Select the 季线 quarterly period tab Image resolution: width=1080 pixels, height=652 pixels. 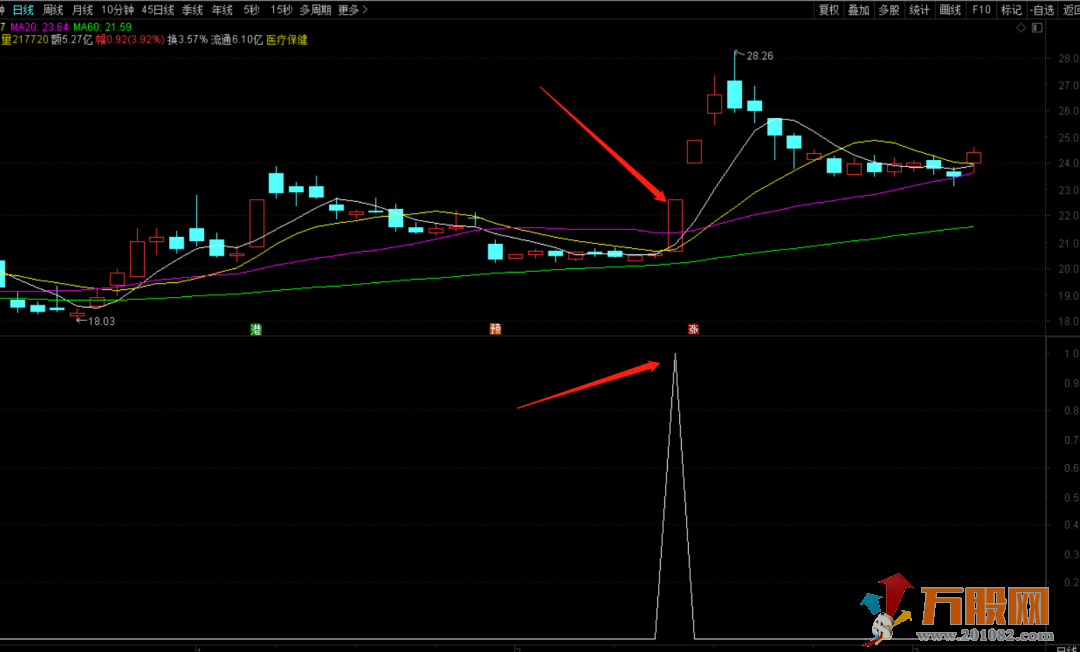coord(192,10)
